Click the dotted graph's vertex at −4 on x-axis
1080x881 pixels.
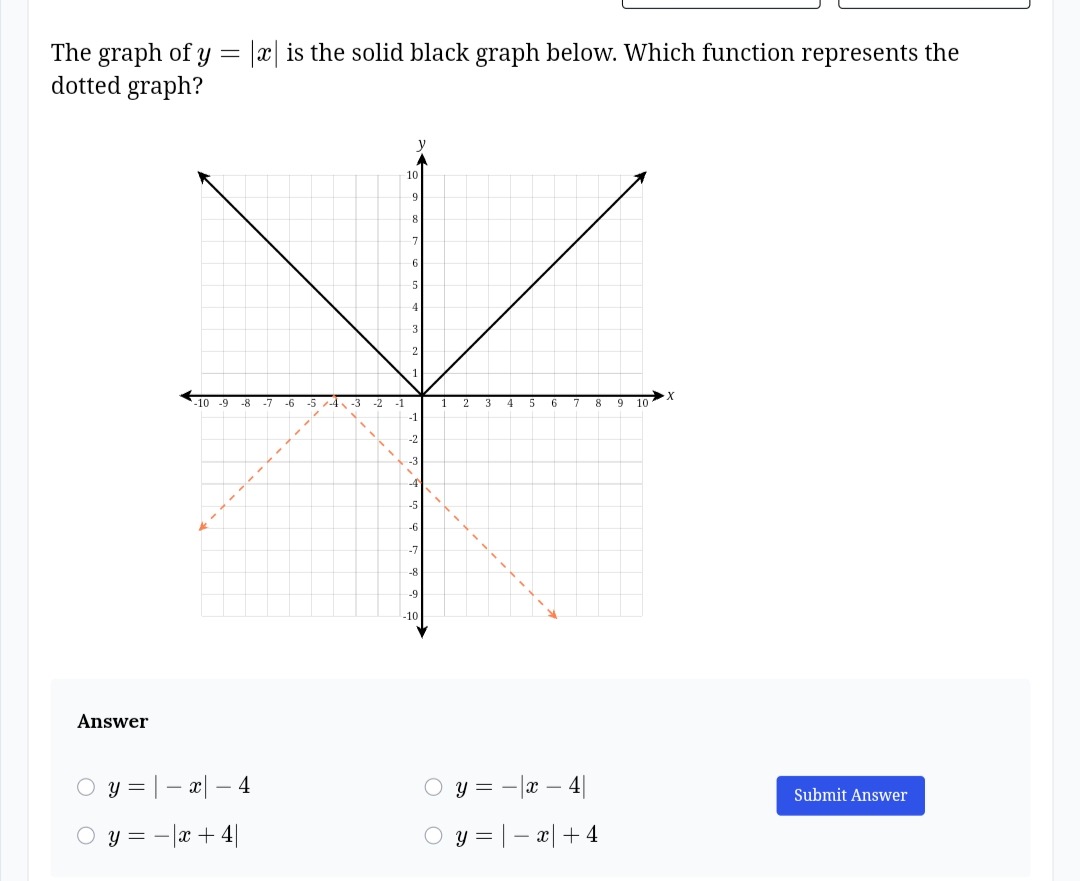pyautogui.click(x=334, y=396)
